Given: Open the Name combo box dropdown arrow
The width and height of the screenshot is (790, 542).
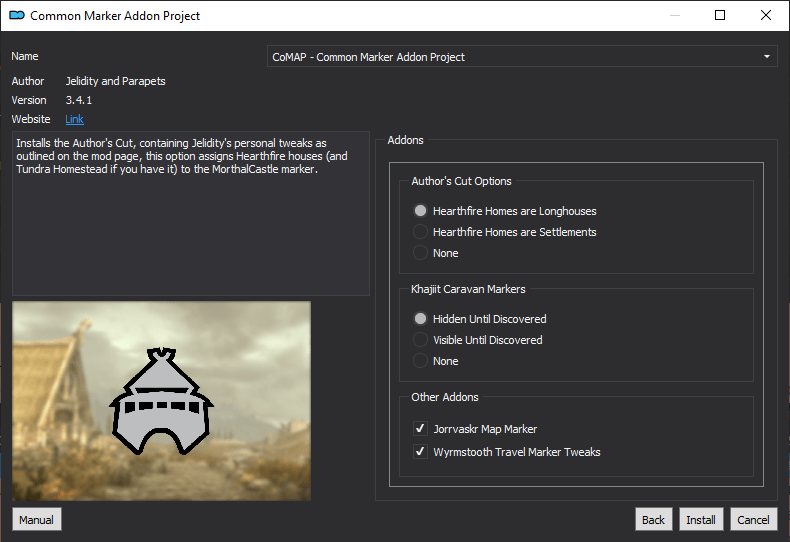Looking at the screenshot, I should point(766,57).
